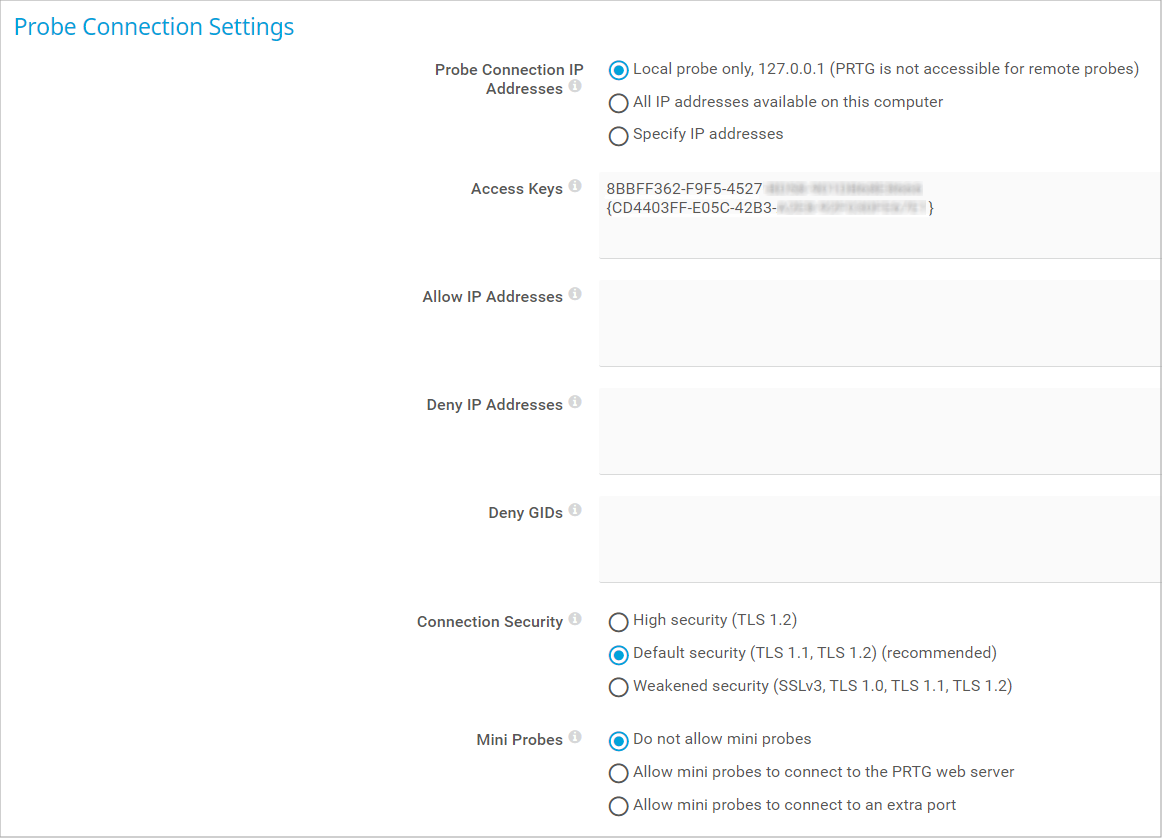
Task: Choose All IP addresses available on this computer
Action: point(619,103)
